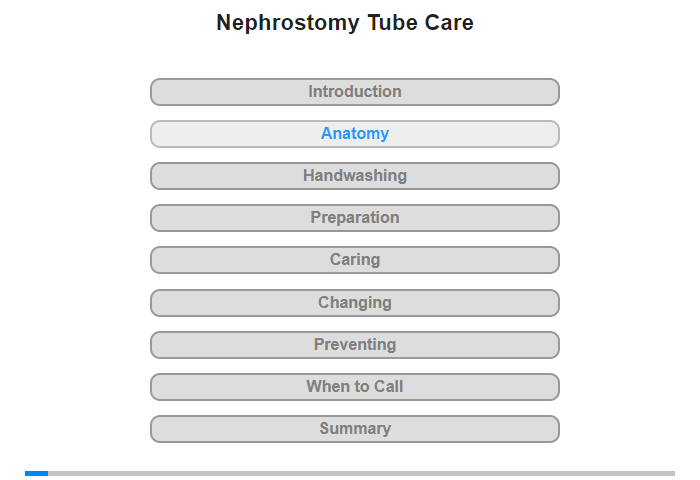Open the Preparation section
This screenshot has height=480, width=700.
click(354, 218)
